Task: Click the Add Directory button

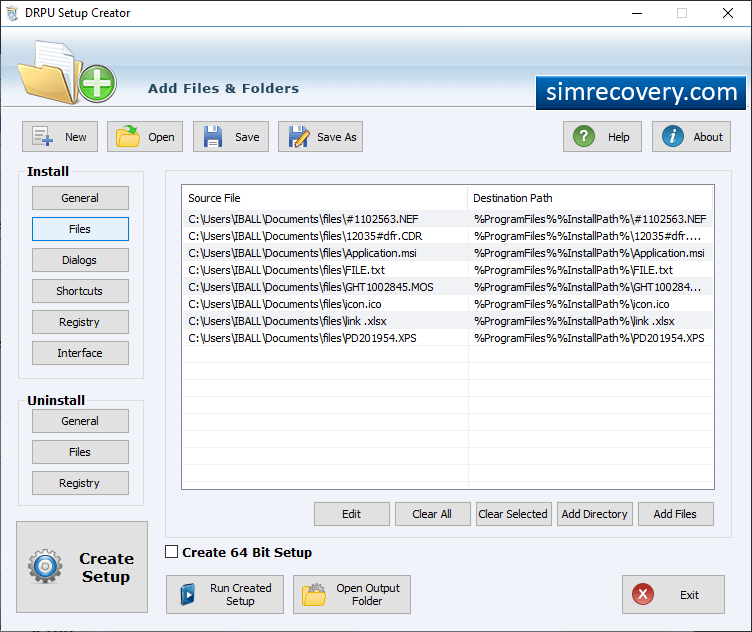Action: pyautogui.click(x=595, y=514)
